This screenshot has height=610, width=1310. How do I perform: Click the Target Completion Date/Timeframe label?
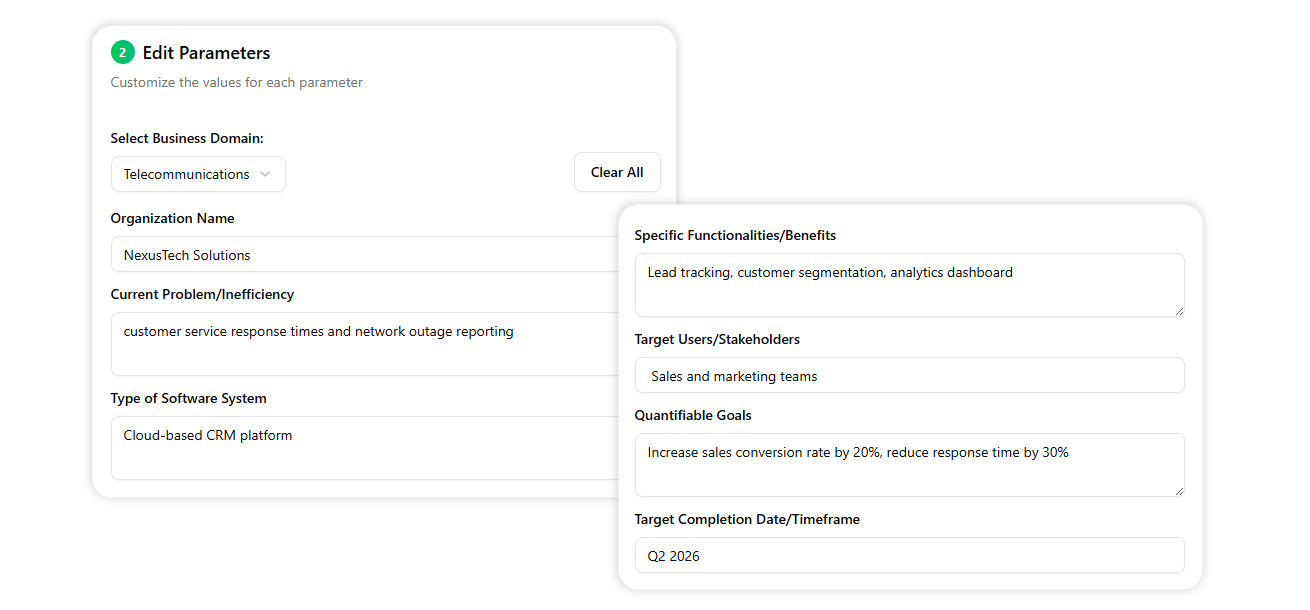click(x=747, y=520)
